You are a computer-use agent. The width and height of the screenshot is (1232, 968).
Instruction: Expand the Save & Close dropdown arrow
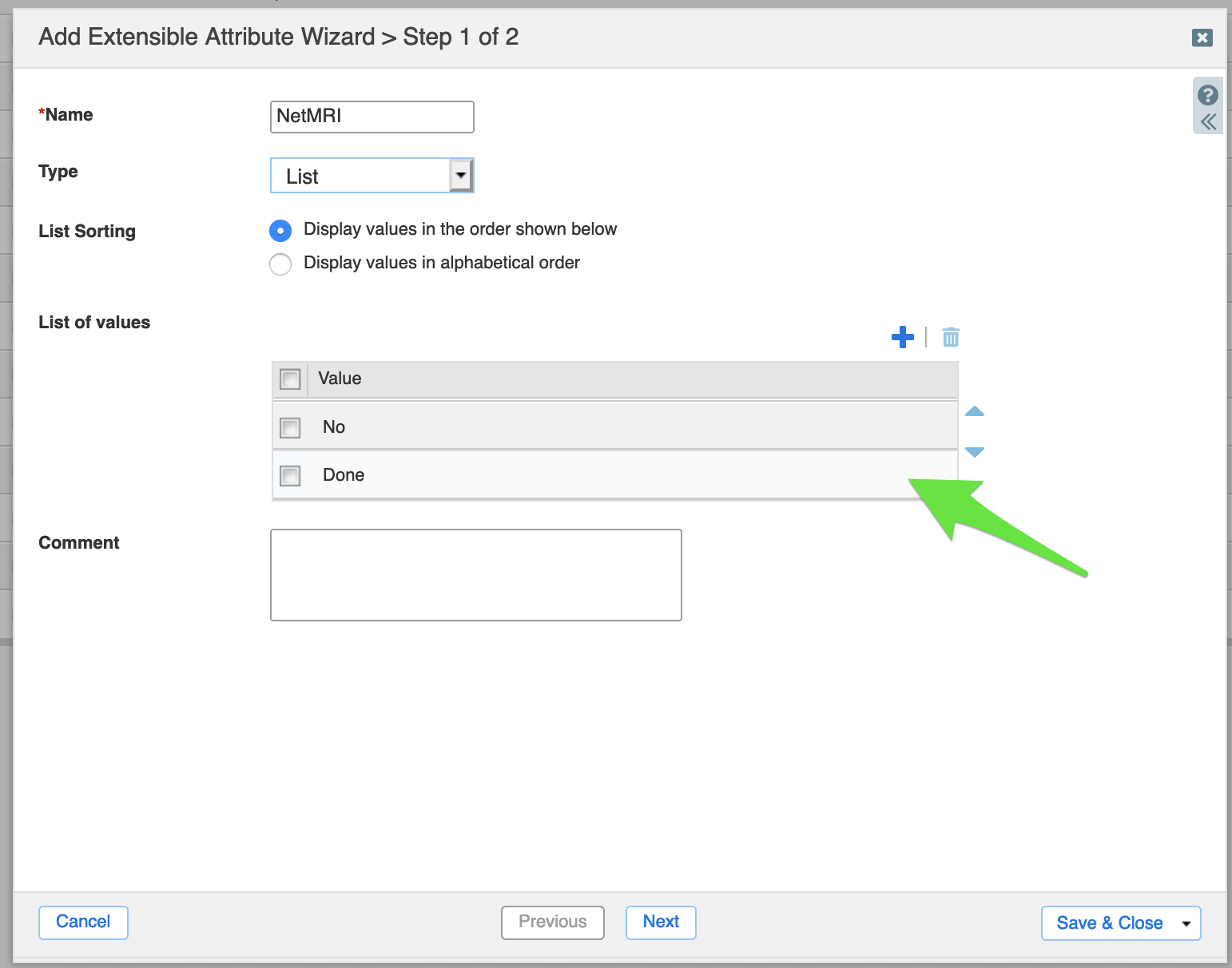coord(1186,924)
